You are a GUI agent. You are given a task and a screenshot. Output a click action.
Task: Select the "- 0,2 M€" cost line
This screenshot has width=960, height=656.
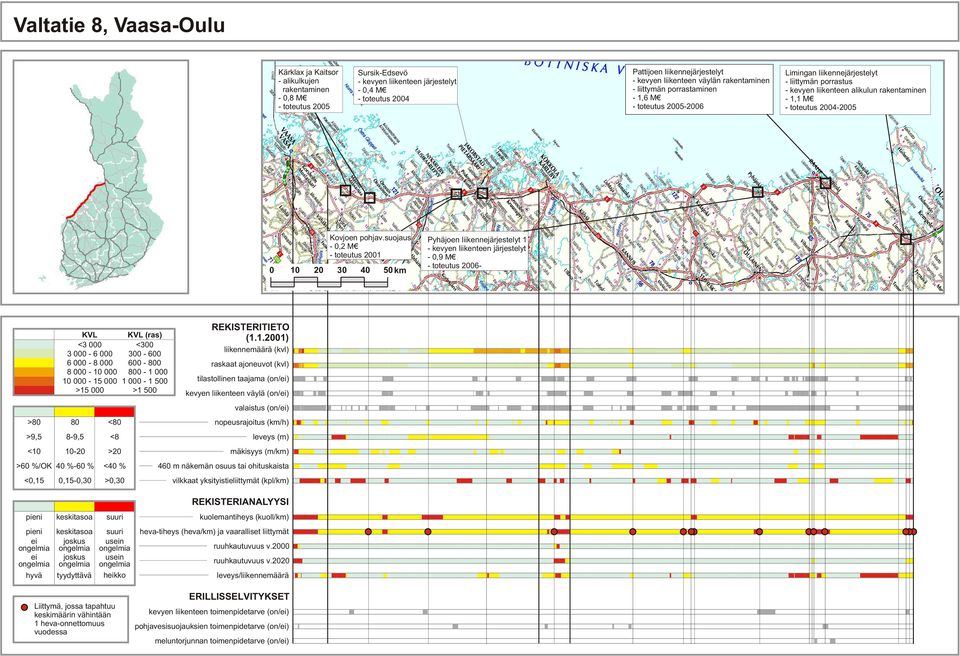[343, 246]
